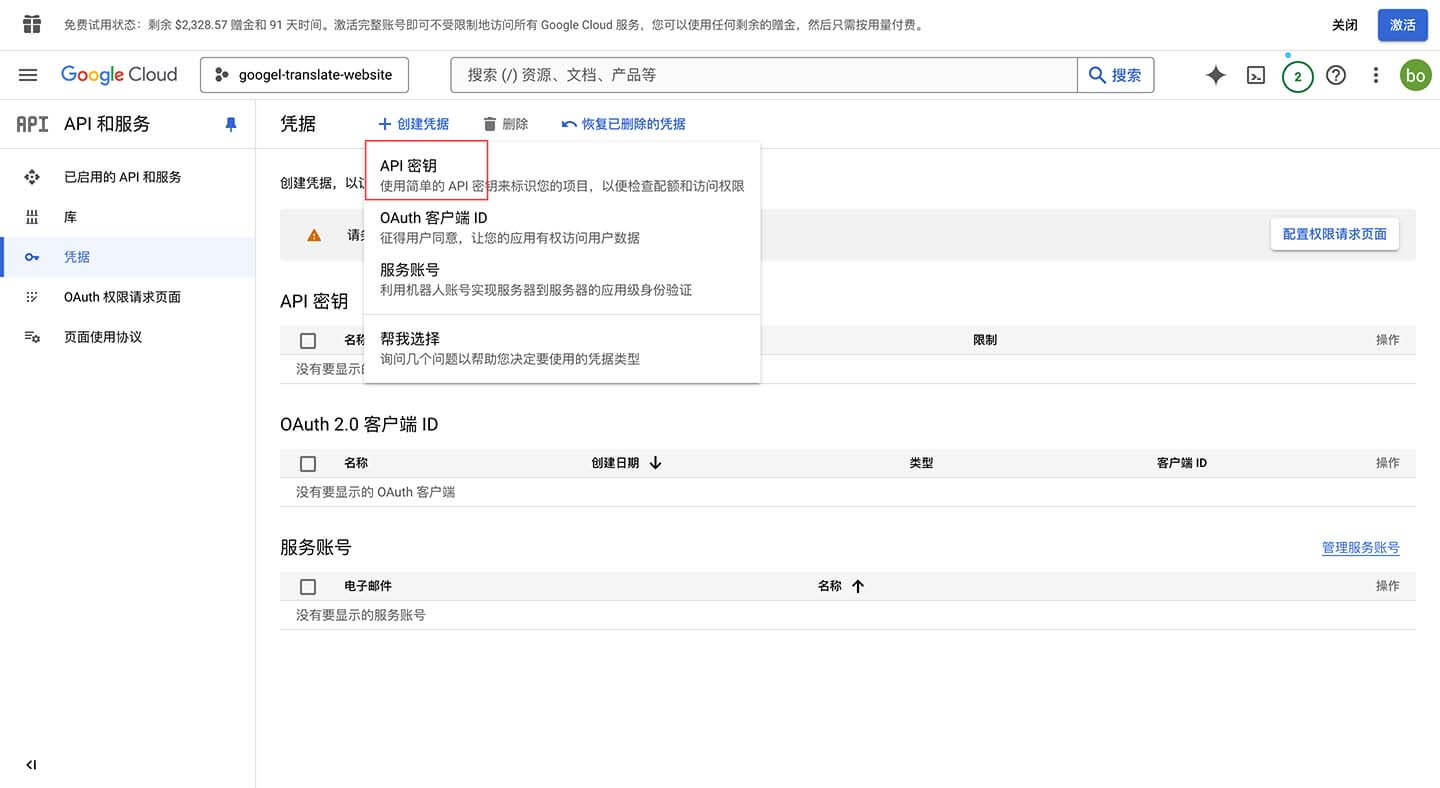Viewport: 1440px width, 788px height.
Task: Unpin the API 和服务 panel pin icon
Action: [x=231, y=124]
